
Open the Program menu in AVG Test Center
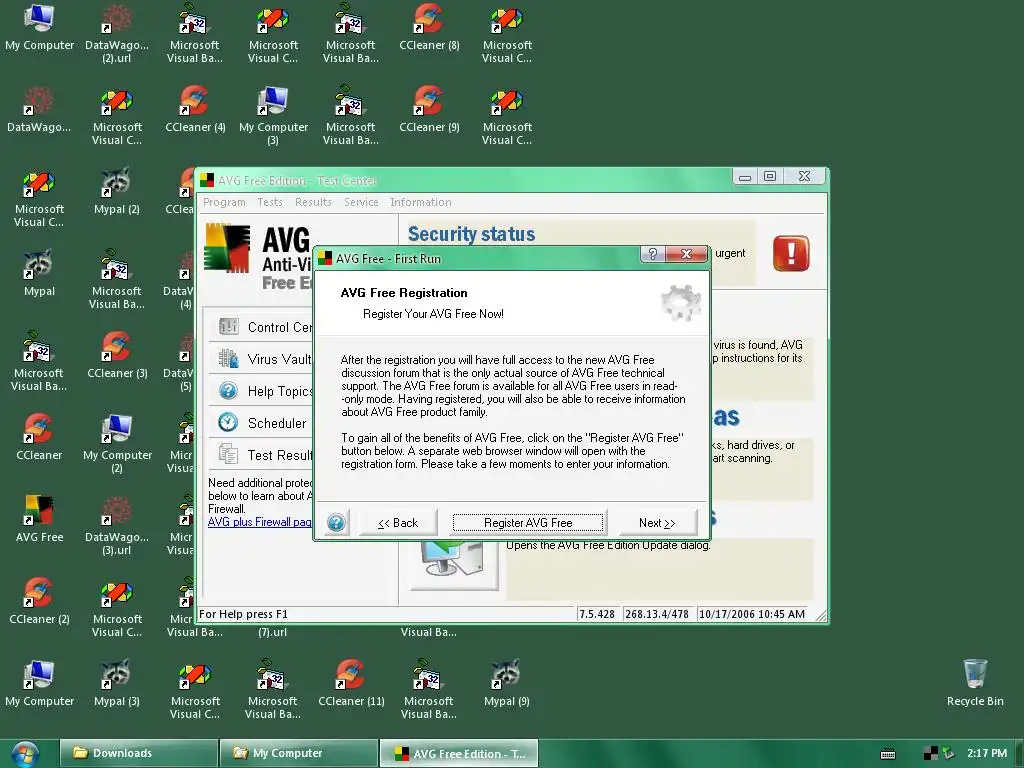pos(224,202)
